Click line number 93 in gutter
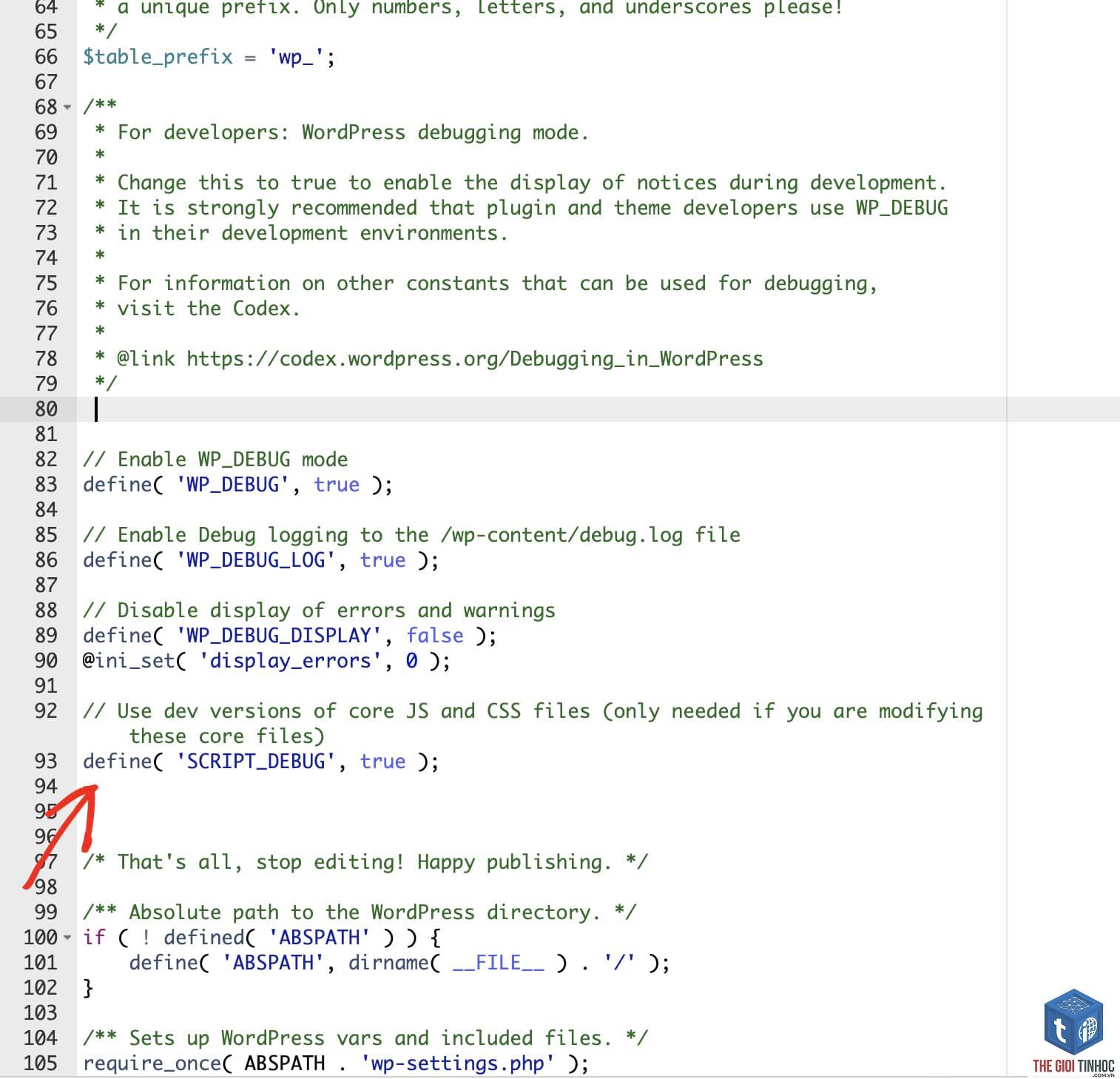This screenshot has height=1079, width=1120. tap(46, 762)
